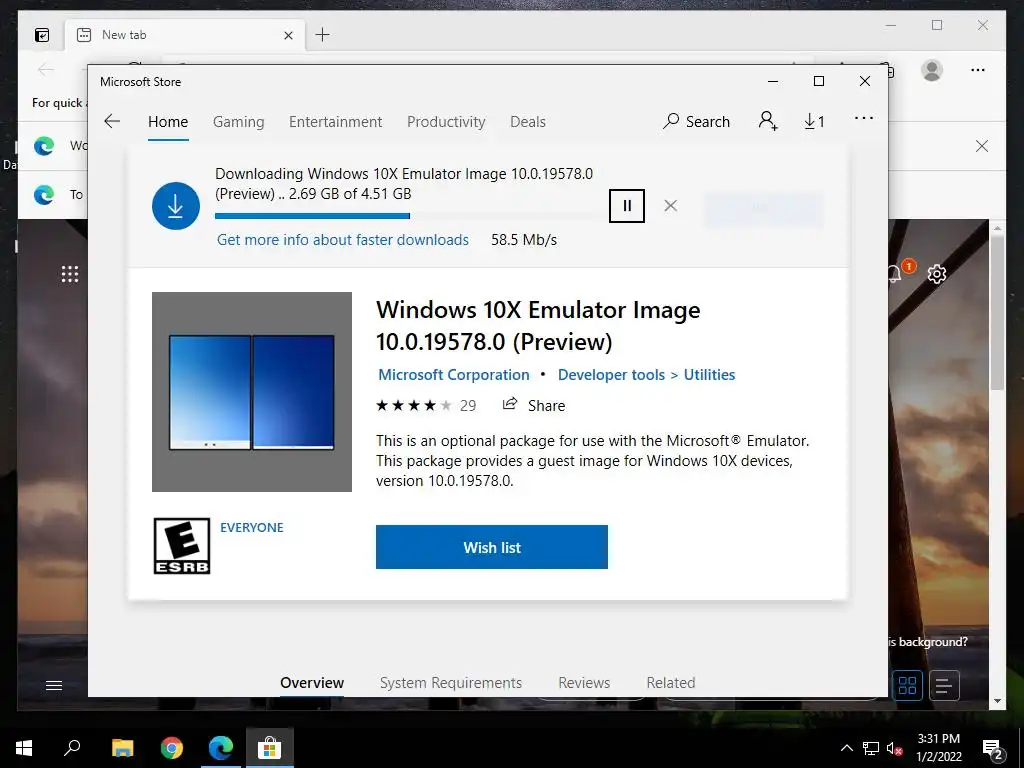Open Downloads and updates indicator

click(x=814, y=121)
